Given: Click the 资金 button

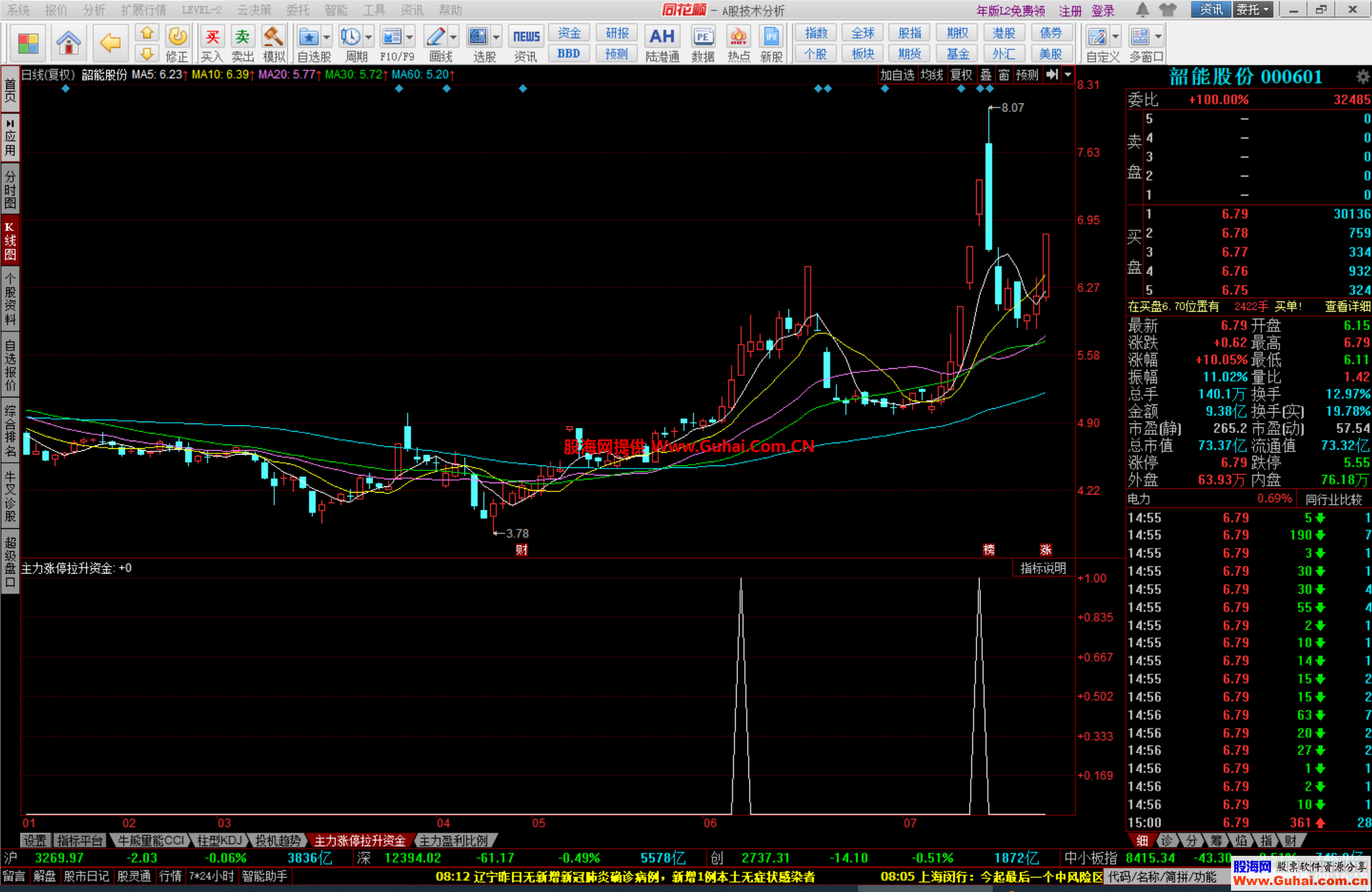Looking at the screenshot, I should pyautogui.click(x=569, y=33).
